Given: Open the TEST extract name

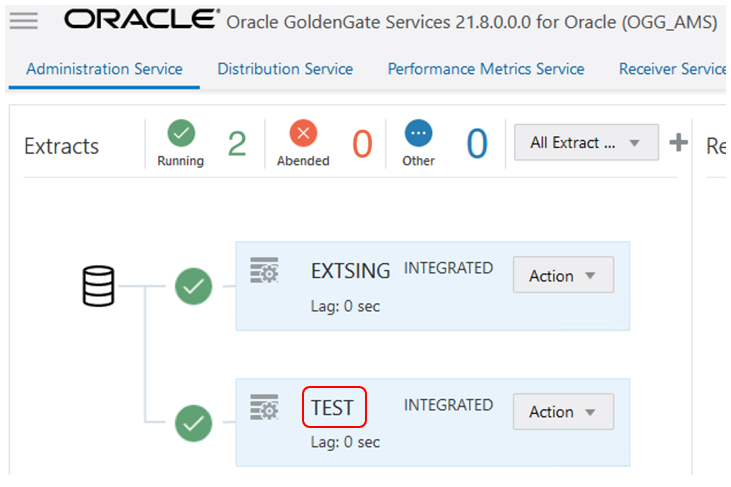Looking at the screenshot, I should tap(333, 408).
